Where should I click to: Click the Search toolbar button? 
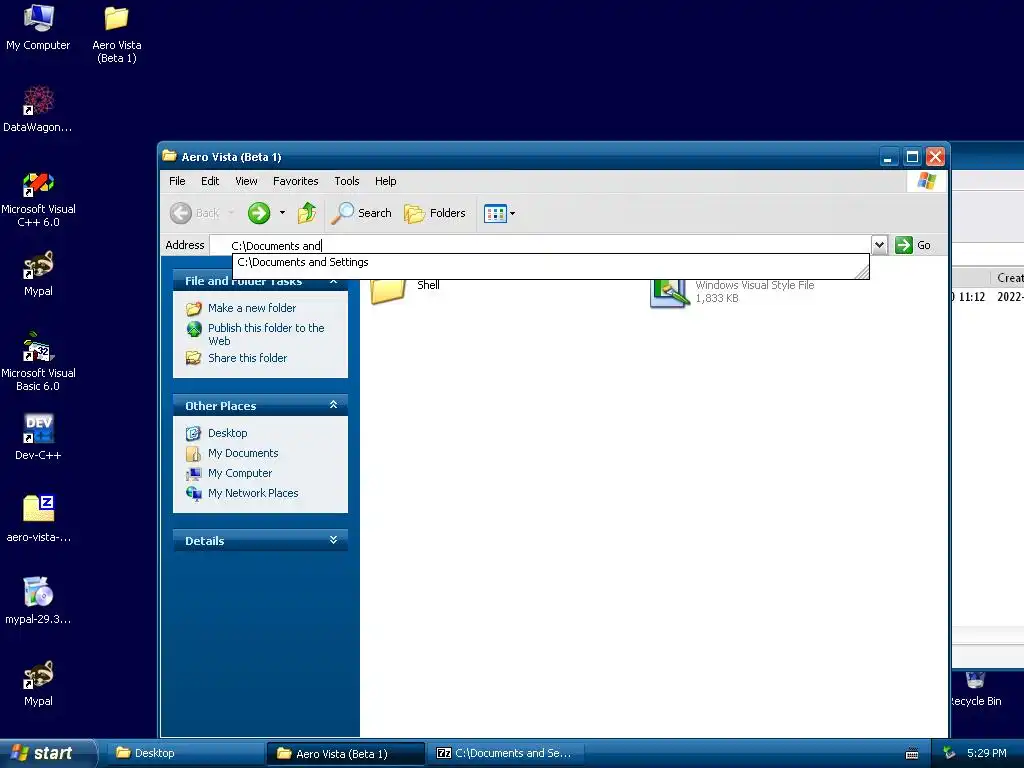(x=361, y=213)
